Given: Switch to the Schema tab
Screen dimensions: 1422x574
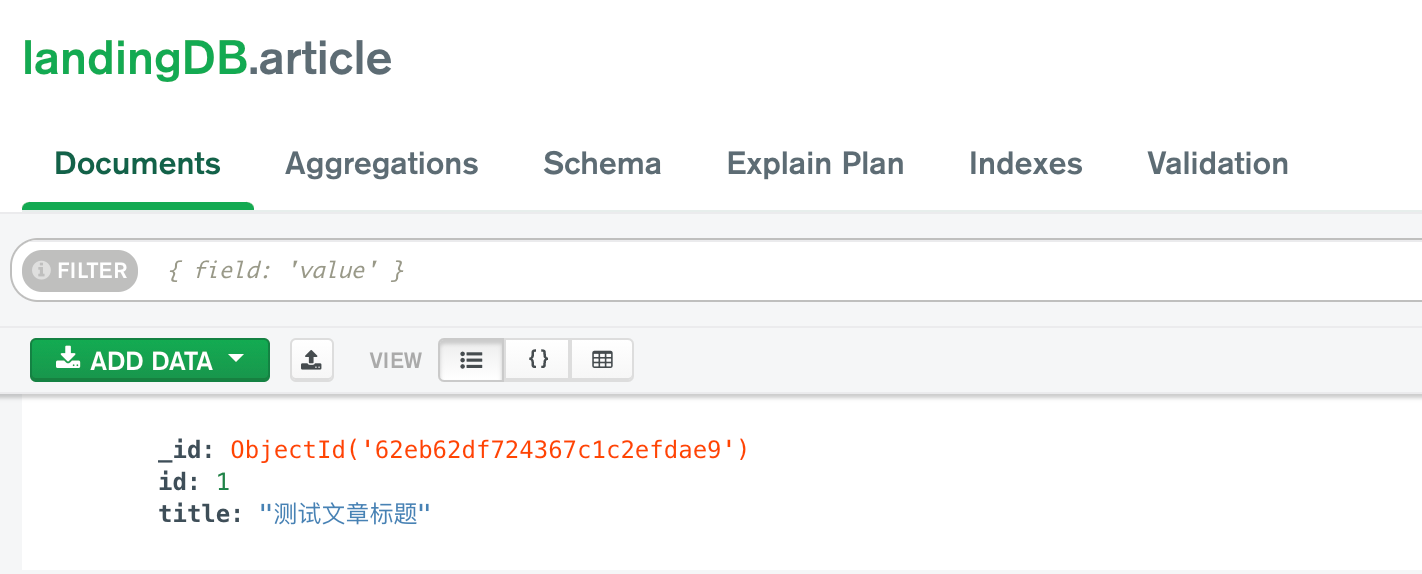Looking at the screenshot, I should [602, 164].
